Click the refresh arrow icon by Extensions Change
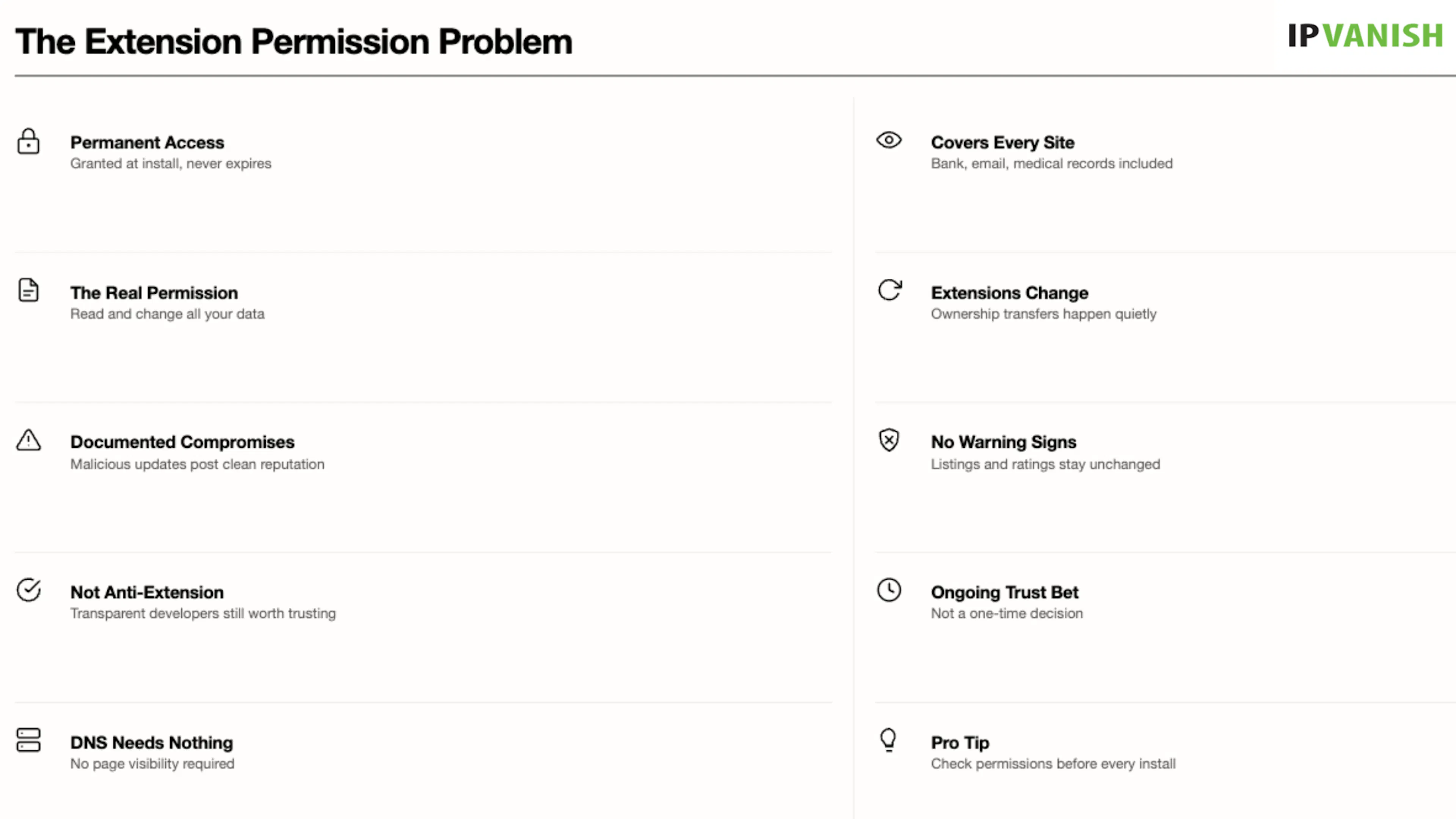 [890, 290]
